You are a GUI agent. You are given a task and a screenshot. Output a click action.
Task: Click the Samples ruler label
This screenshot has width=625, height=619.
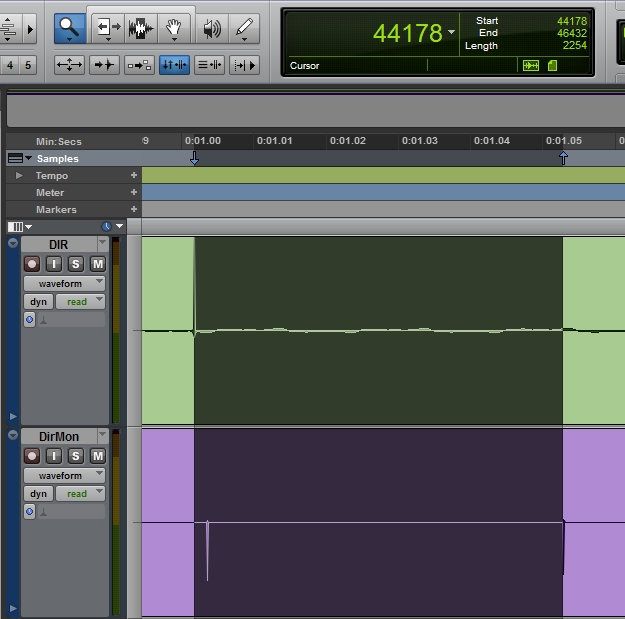point(57,159)
